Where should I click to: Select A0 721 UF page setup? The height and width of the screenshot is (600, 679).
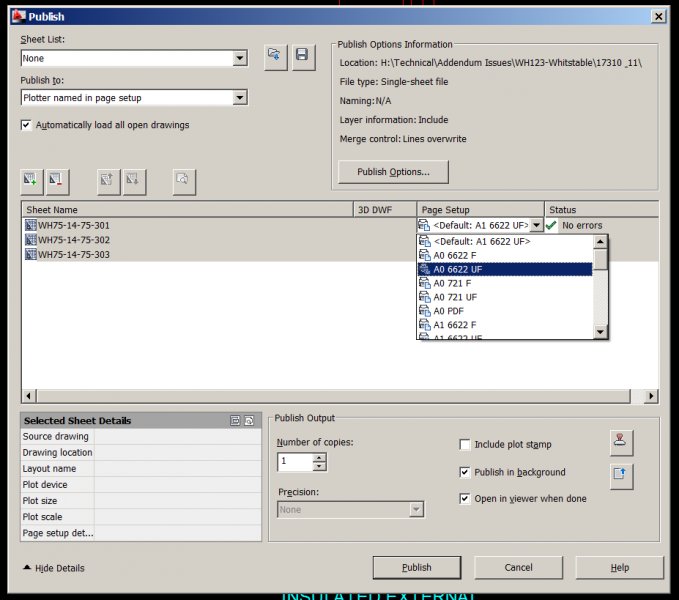pyautogui.click(x=505, y=297)
